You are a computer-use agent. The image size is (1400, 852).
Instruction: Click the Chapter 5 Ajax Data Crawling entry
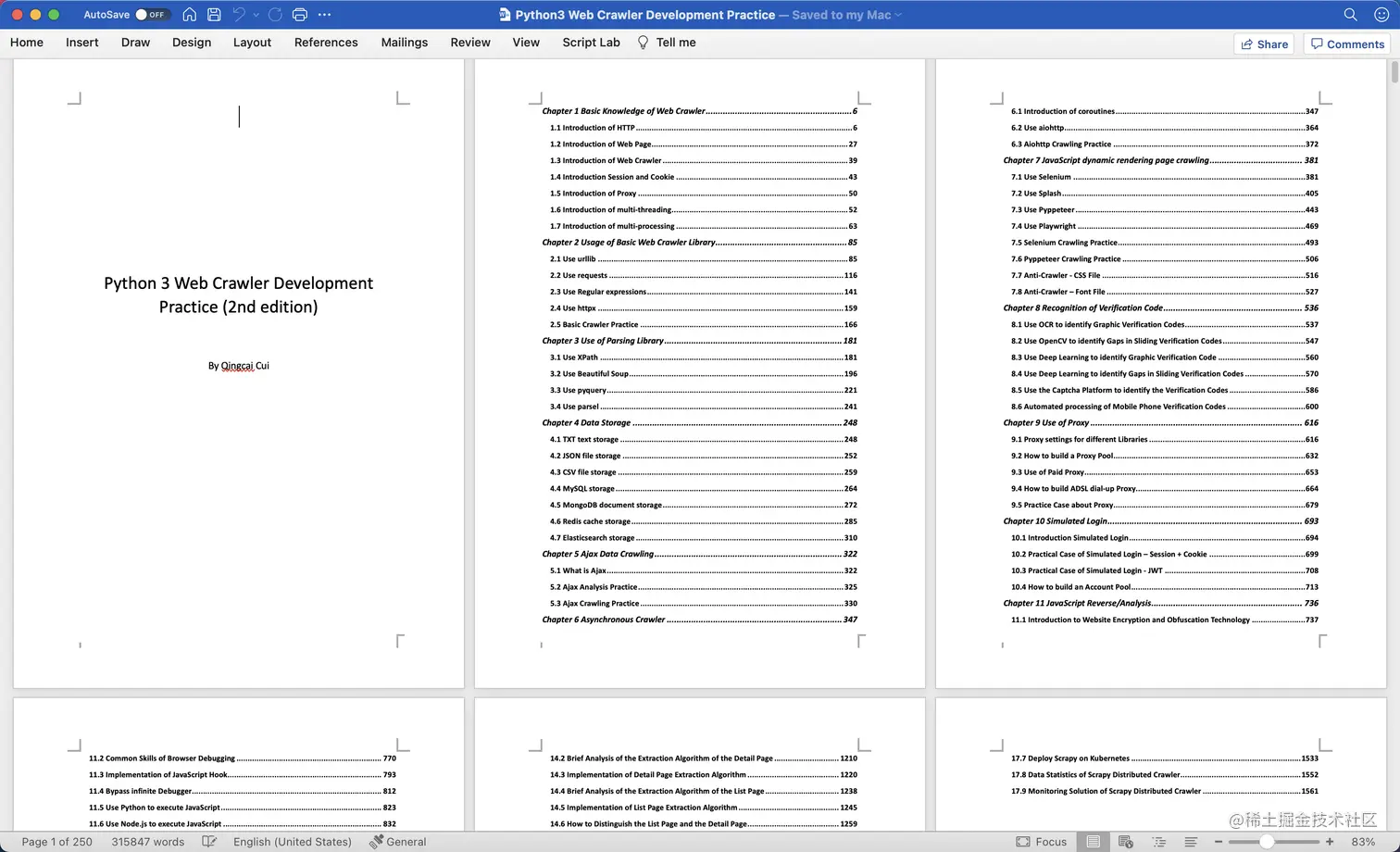tap(699, 555)
